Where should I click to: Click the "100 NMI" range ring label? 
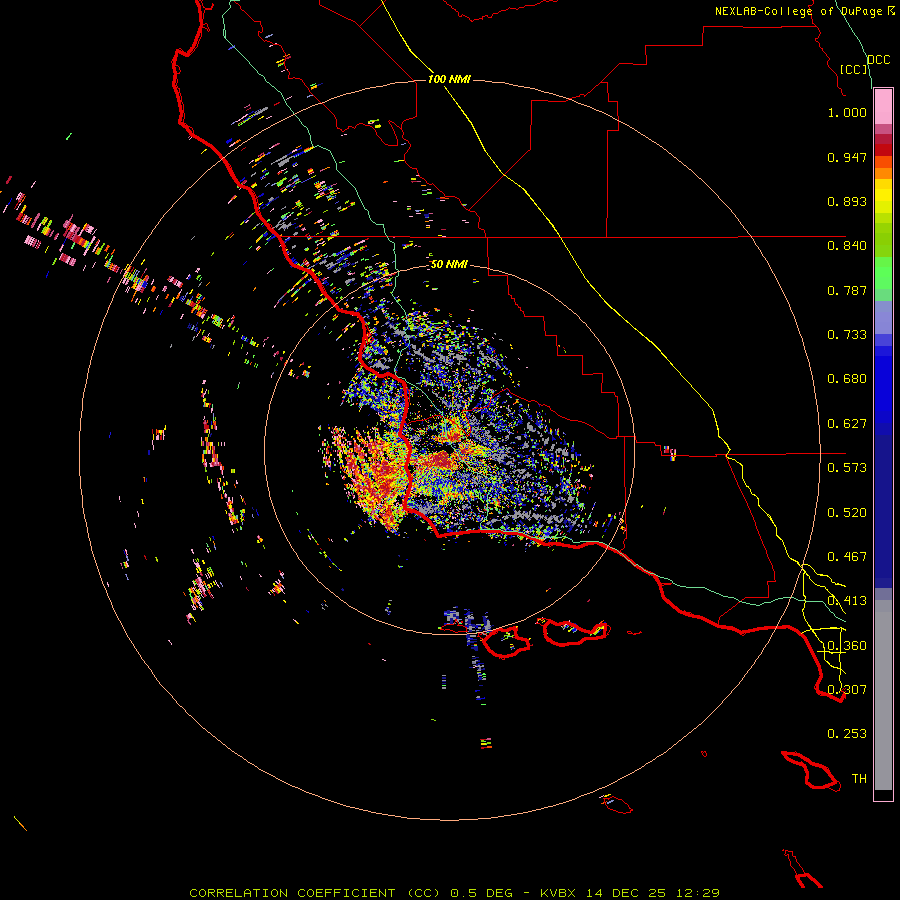click(449, 79)
